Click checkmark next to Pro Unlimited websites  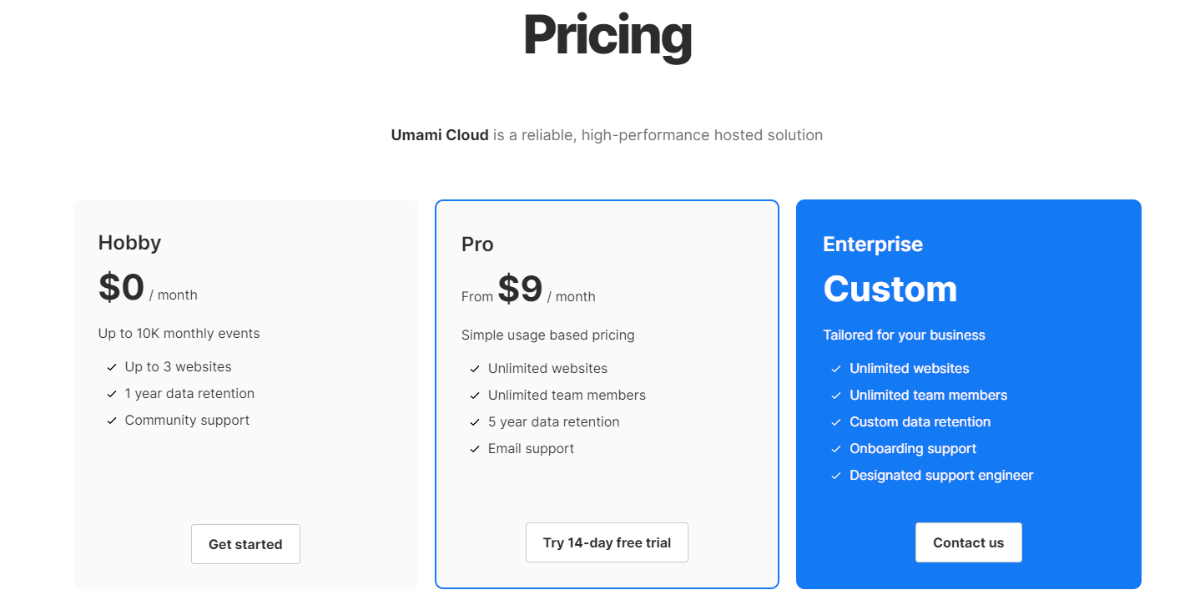click(475, 369)
